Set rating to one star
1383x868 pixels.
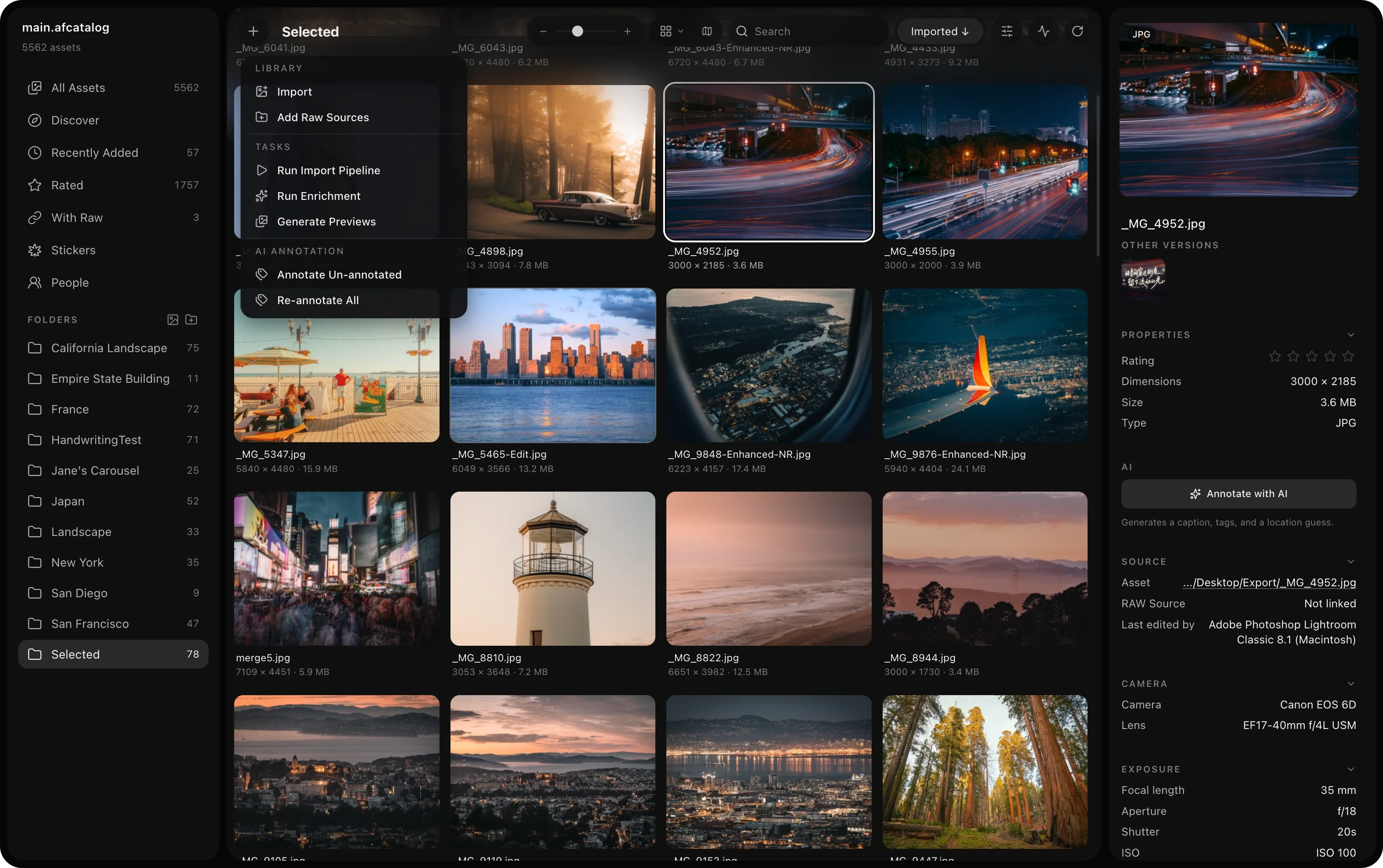click(1275, 357)
